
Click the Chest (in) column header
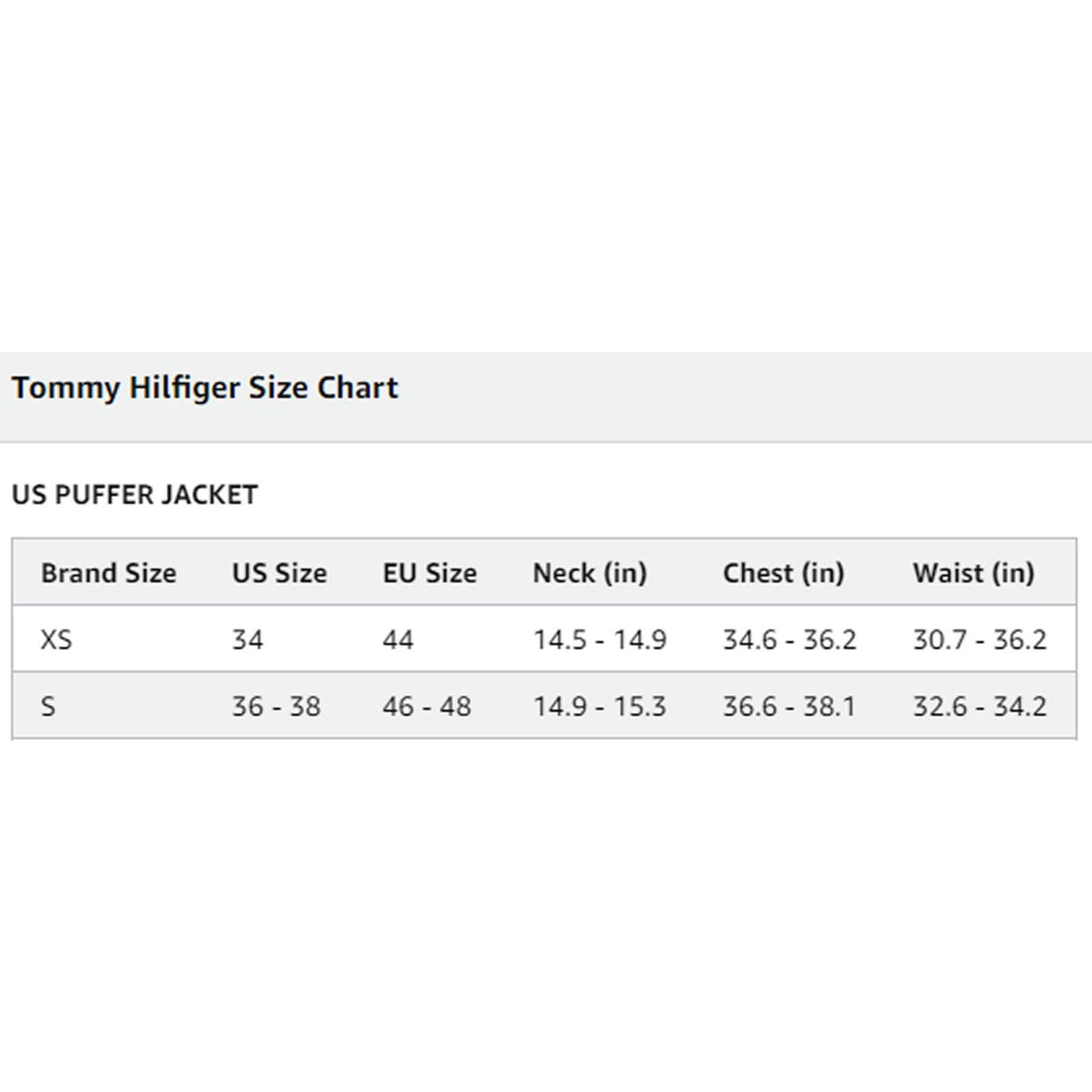(x=784, y=574)
